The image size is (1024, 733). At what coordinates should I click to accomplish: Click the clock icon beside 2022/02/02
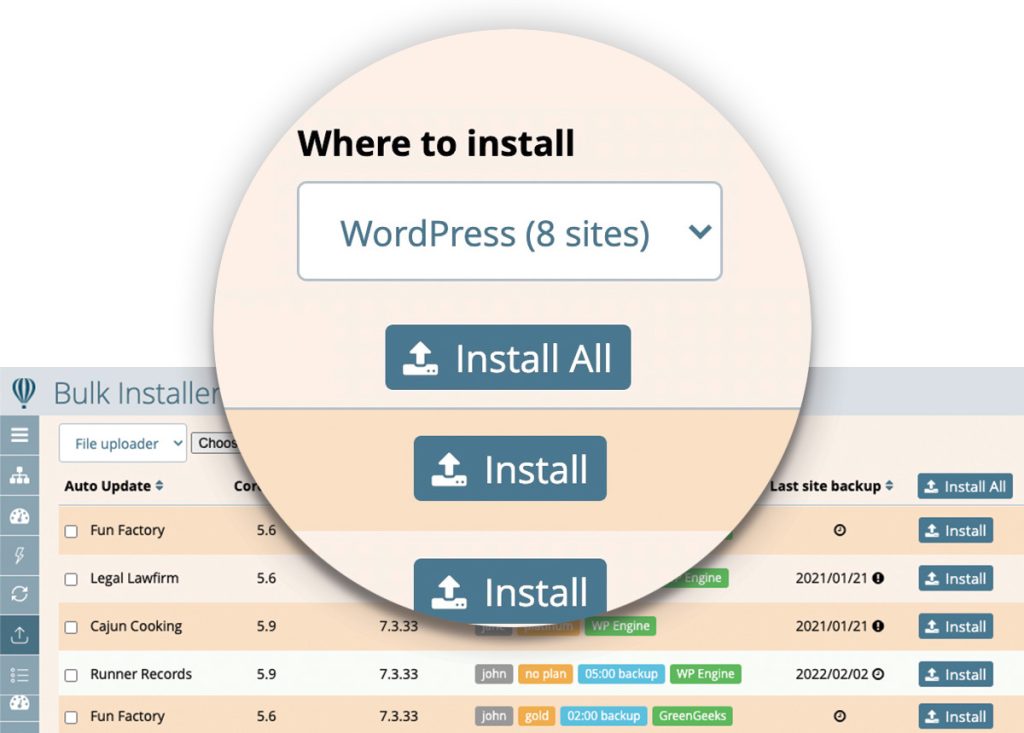[x=878, y=674]
